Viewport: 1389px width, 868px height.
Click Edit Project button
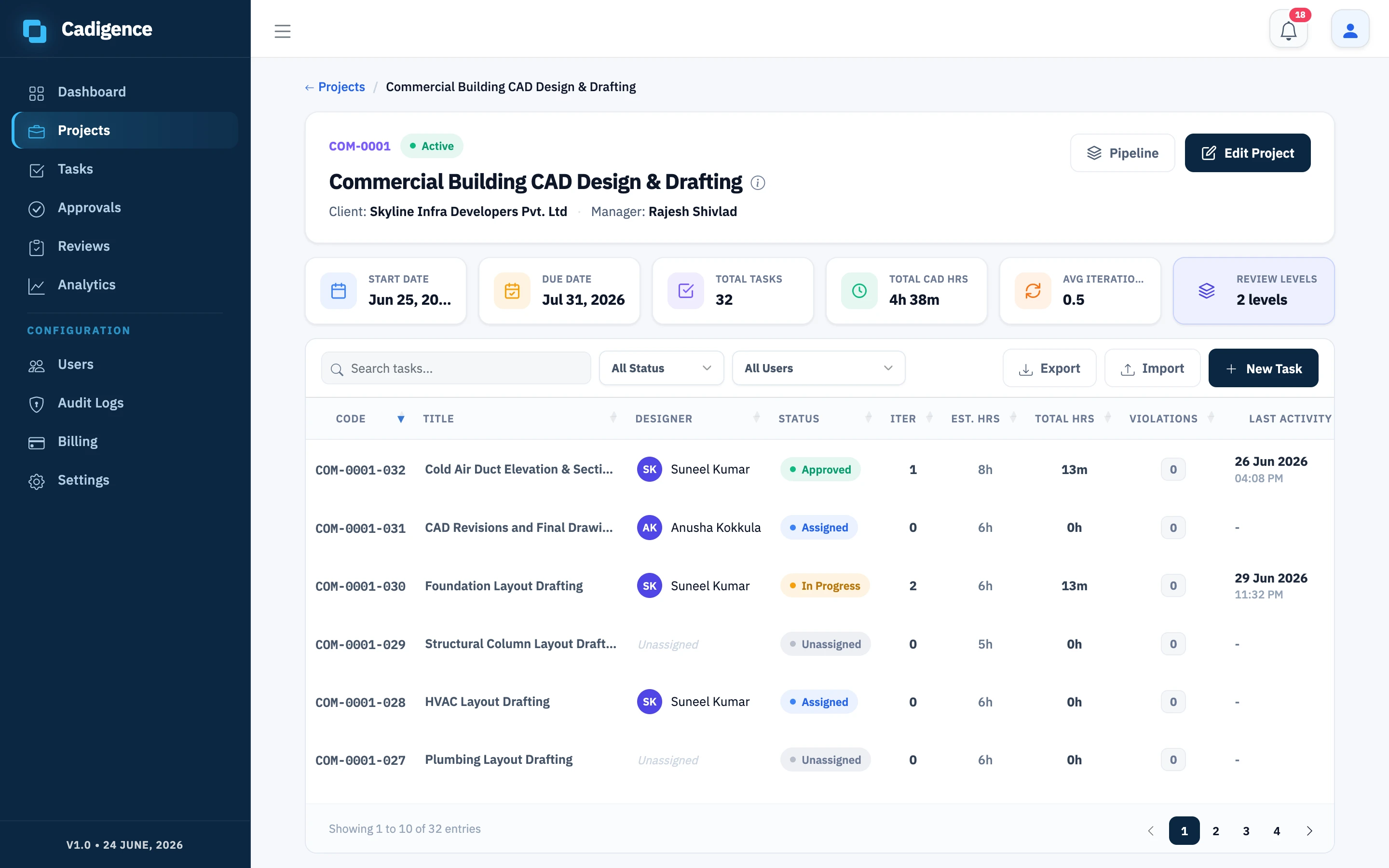[x=1247, y=153]
